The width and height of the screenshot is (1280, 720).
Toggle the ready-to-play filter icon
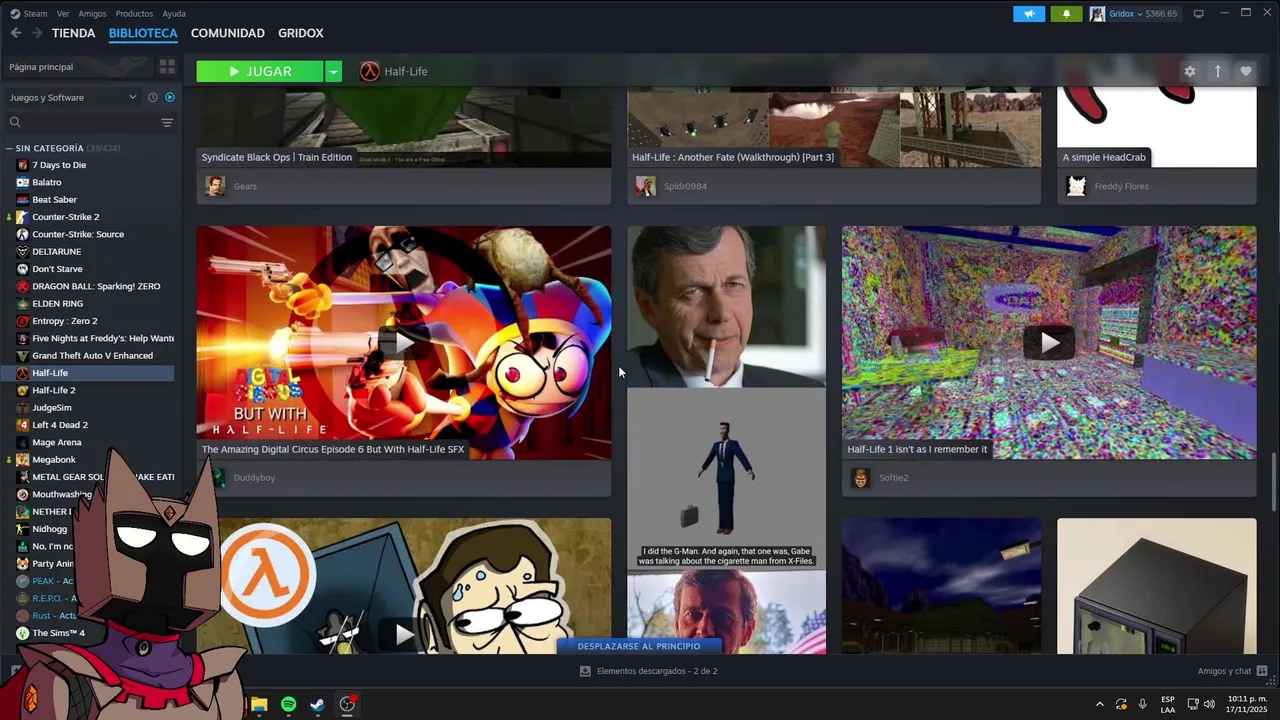click(x=170, y=97)
